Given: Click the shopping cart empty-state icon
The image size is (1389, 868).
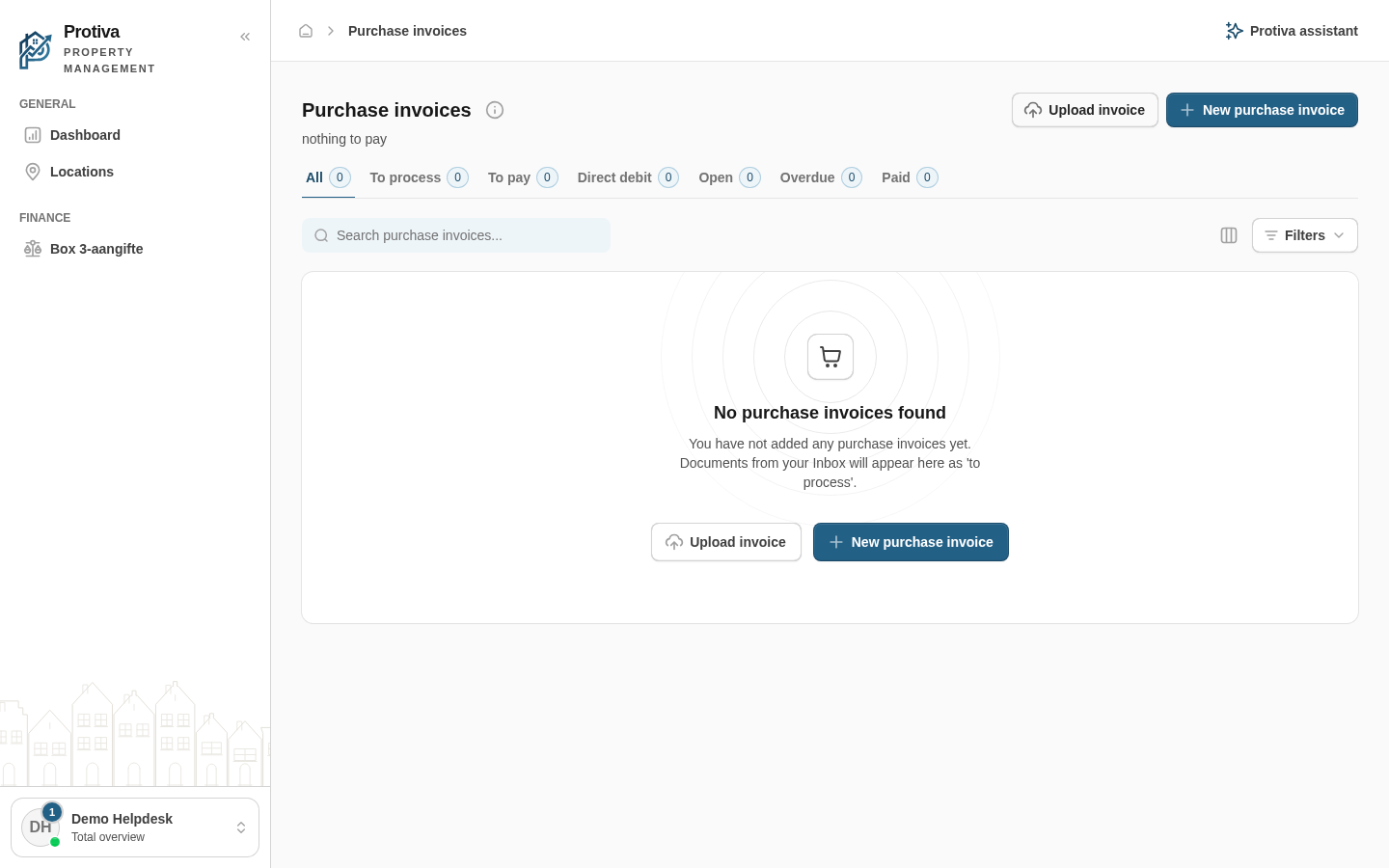Looking at the screenshot, I should 831,357.
